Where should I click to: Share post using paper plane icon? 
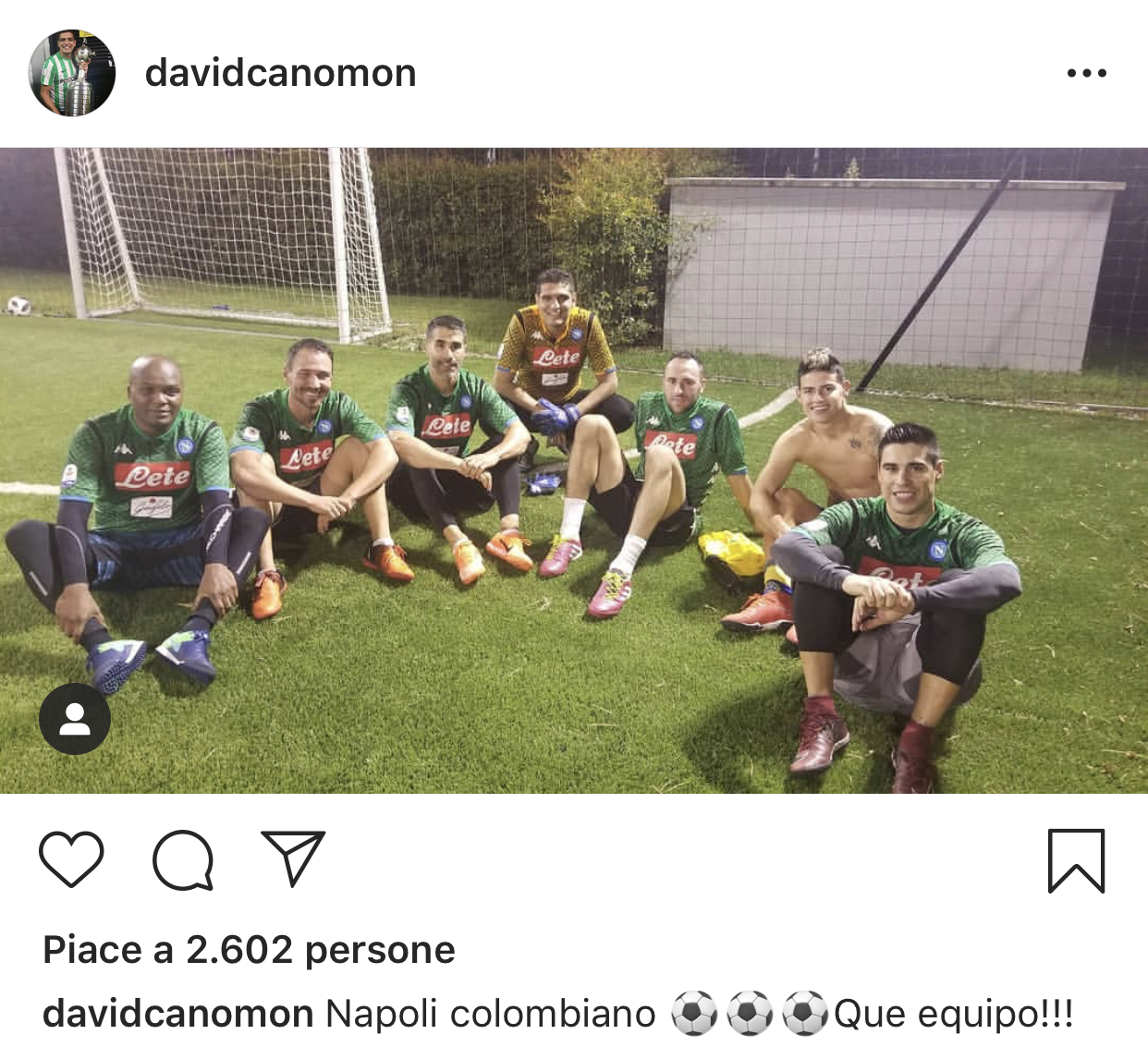(293, 858)
